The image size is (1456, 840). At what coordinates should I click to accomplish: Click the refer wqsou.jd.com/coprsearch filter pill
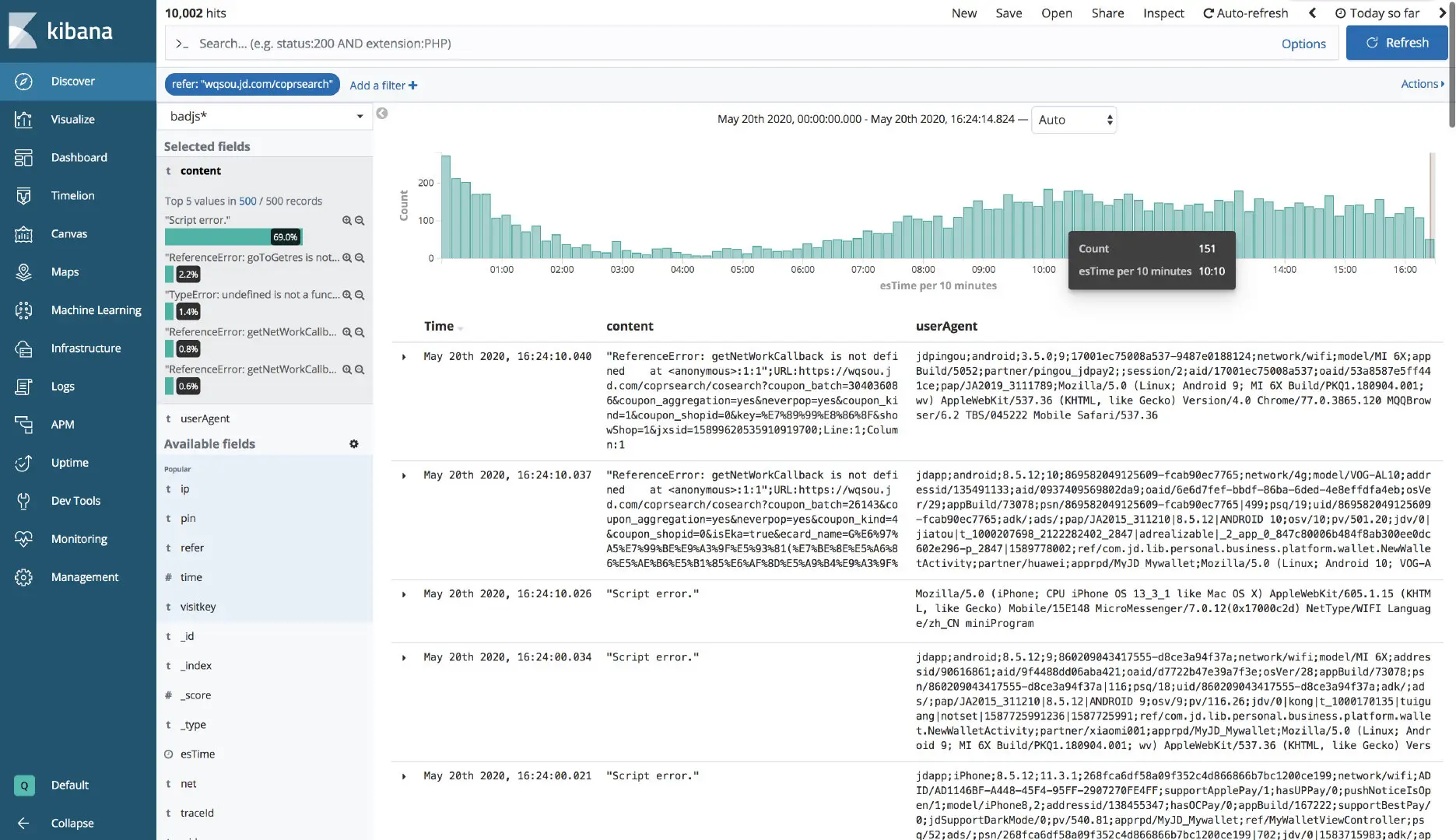(252, 85)
